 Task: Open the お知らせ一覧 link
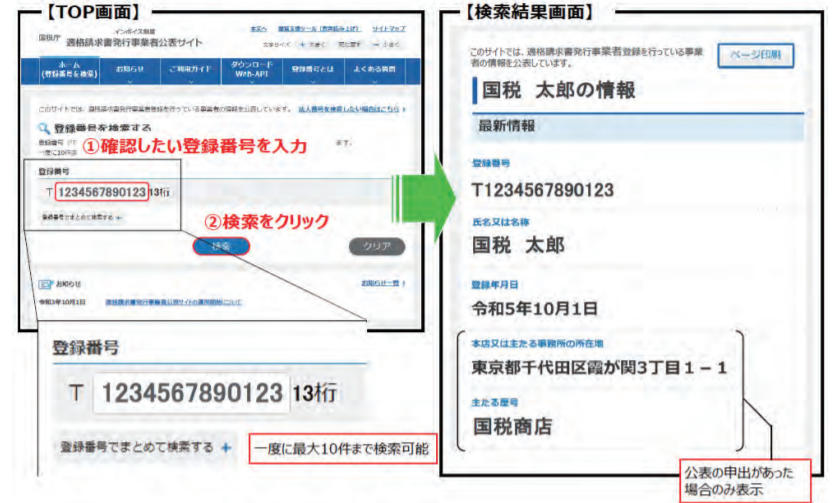[x=381, y=284]
